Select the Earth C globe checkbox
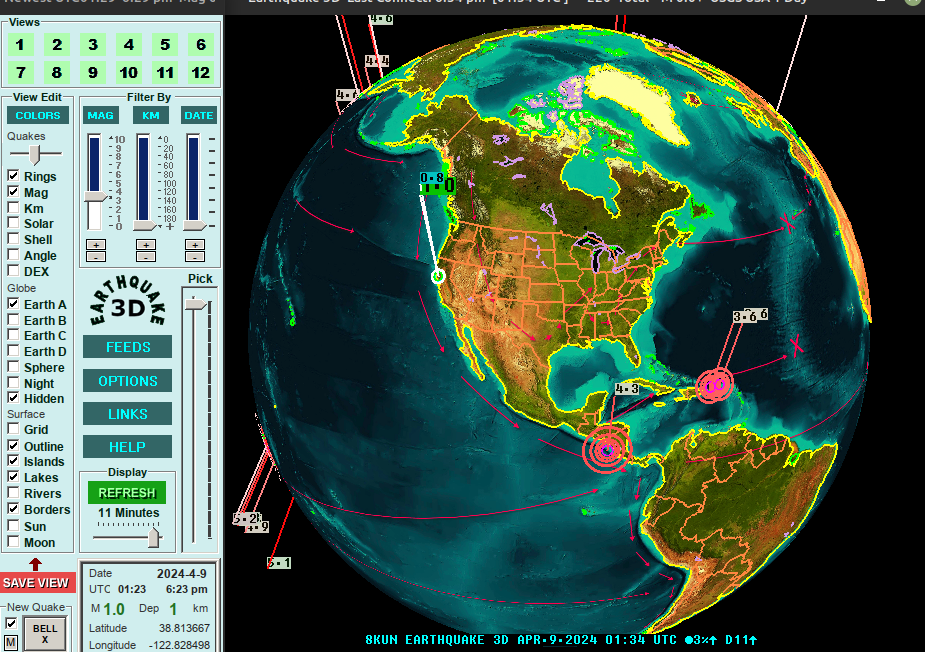The height and width of the screenshot is (652, 925). click(x=13, y=335)
